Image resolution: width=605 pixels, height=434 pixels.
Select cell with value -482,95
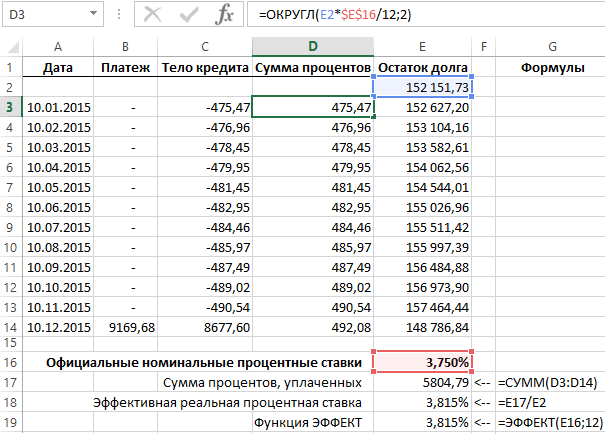pyautogui.click(x=205, y=208)
